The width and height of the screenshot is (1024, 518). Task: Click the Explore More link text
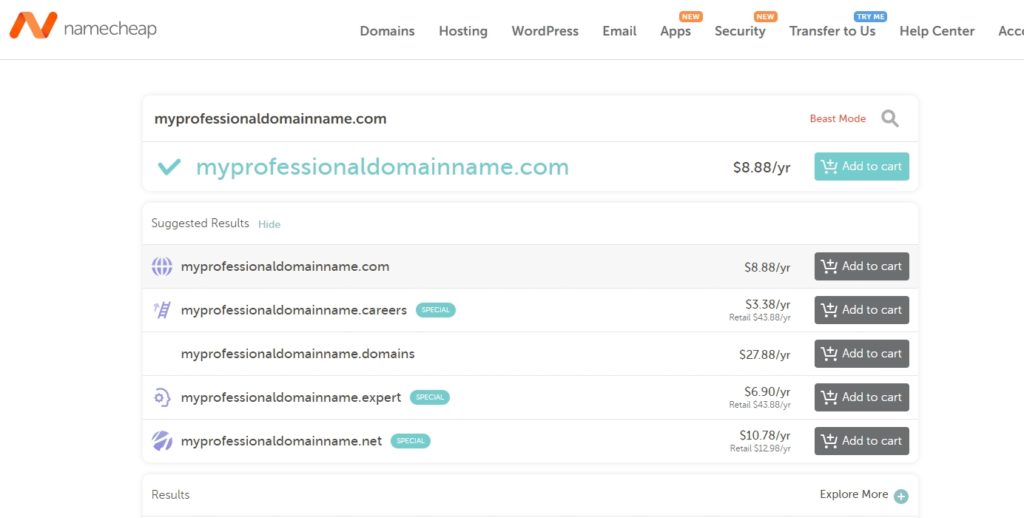854,494
